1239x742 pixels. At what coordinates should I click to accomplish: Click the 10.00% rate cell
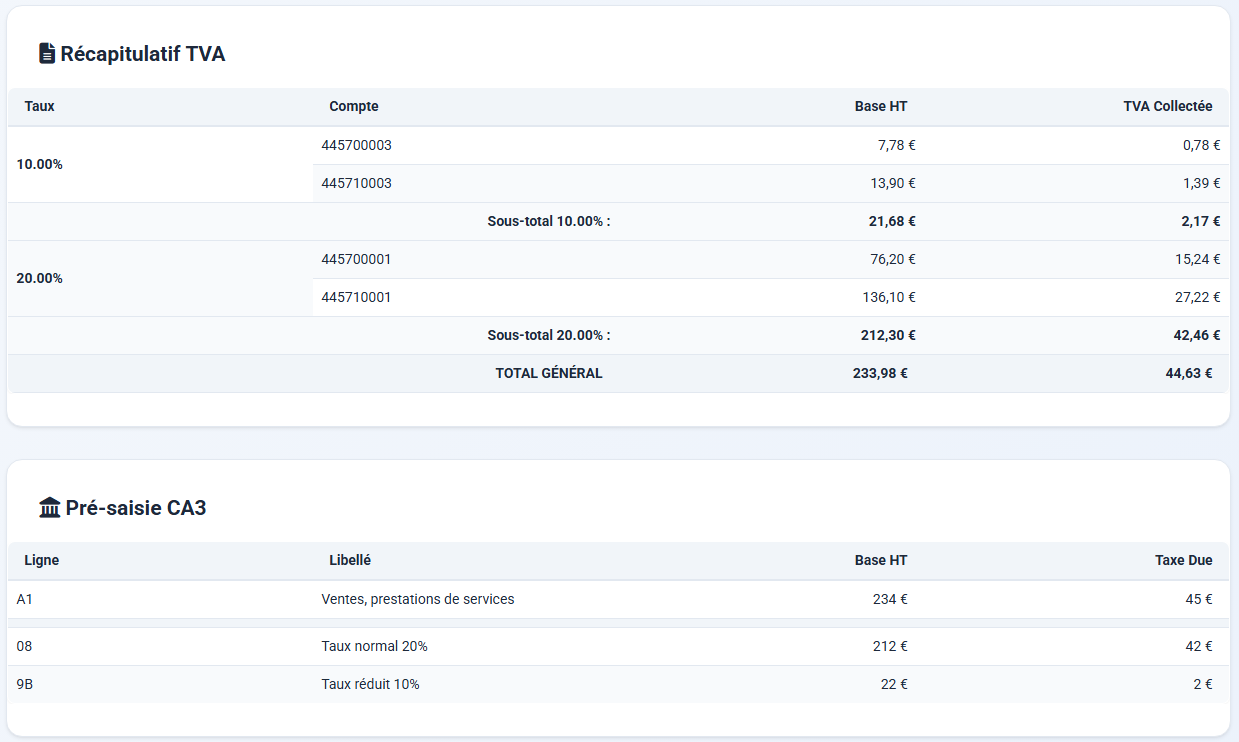[40, 164]
